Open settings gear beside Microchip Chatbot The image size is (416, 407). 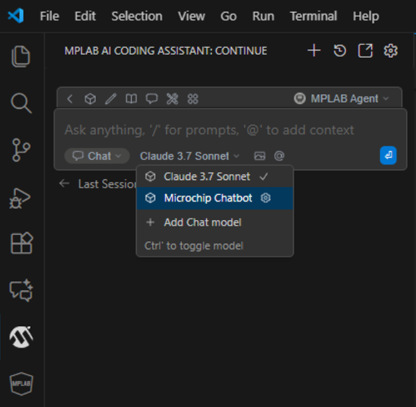pyautogui.click(x=266, y=198)
